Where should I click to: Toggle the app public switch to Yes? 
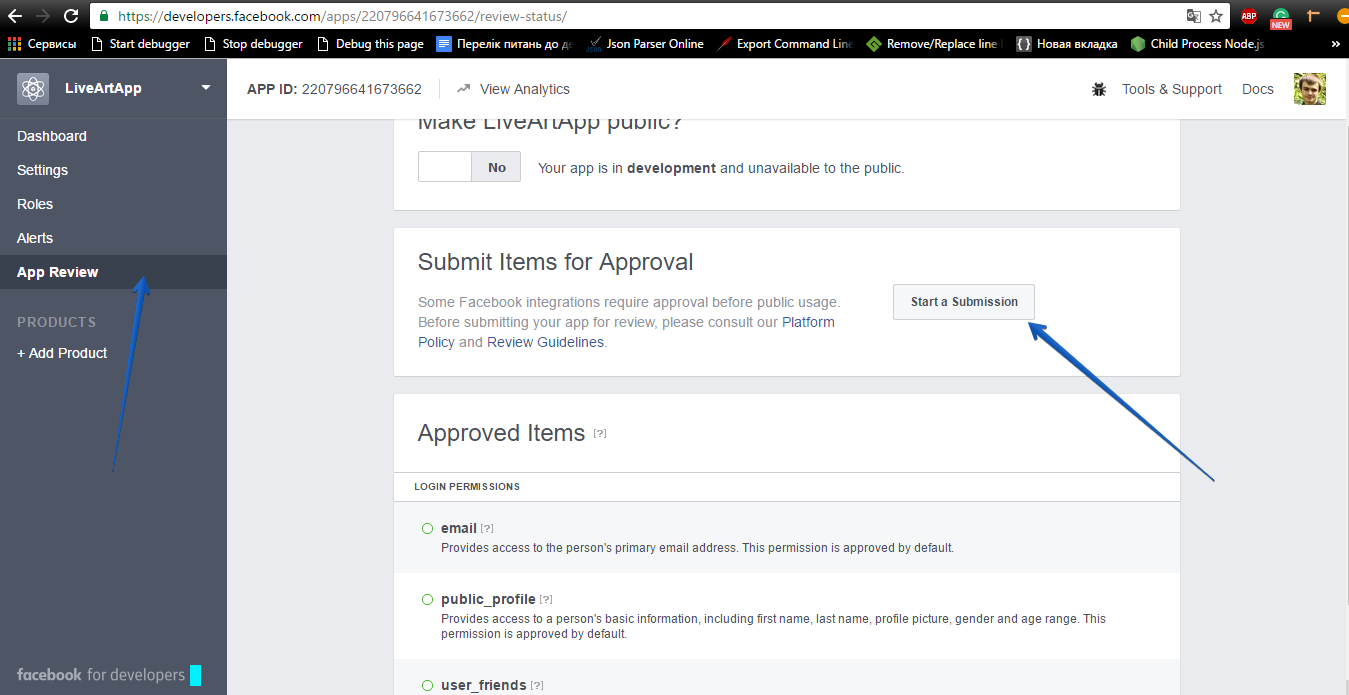(469, 167)
